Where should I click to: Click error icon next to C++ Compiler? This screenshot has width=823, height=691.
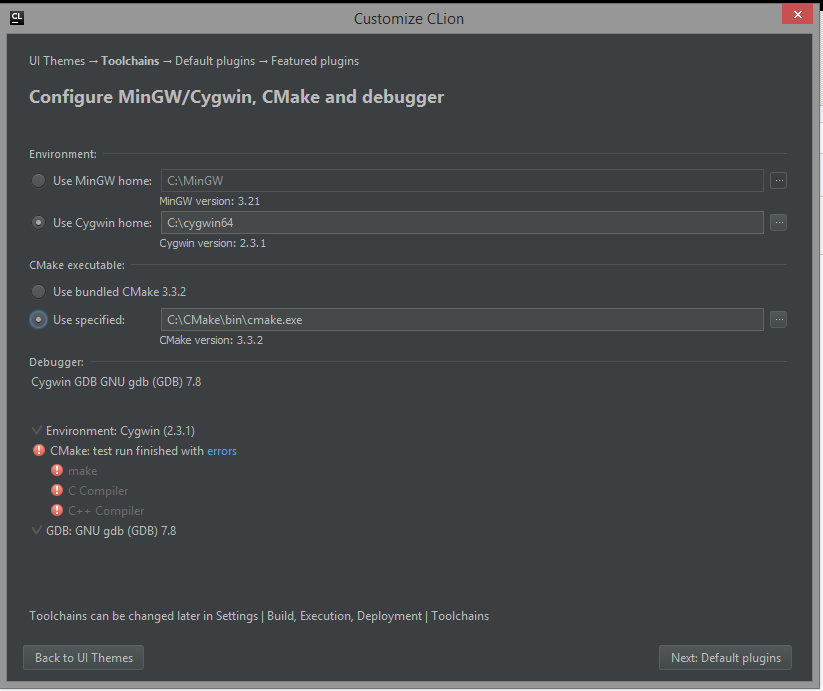(57, 511)
